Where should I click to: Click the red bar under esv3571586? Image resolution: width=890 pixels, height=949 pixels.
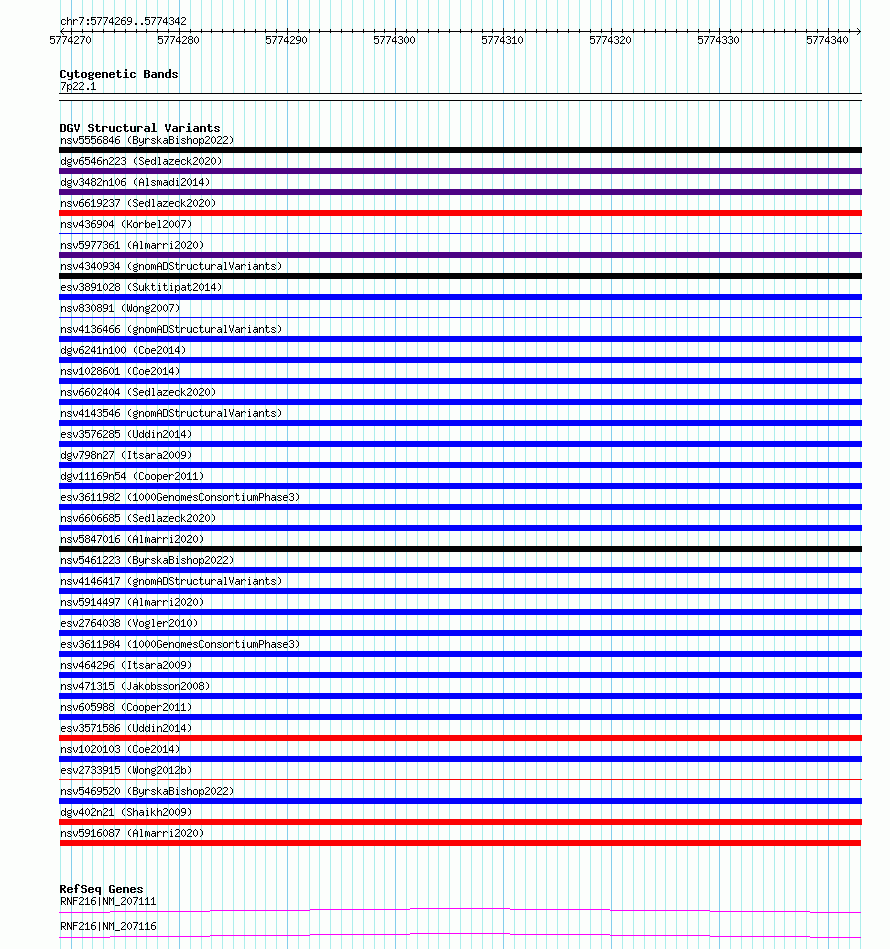[x=460, y=738]
